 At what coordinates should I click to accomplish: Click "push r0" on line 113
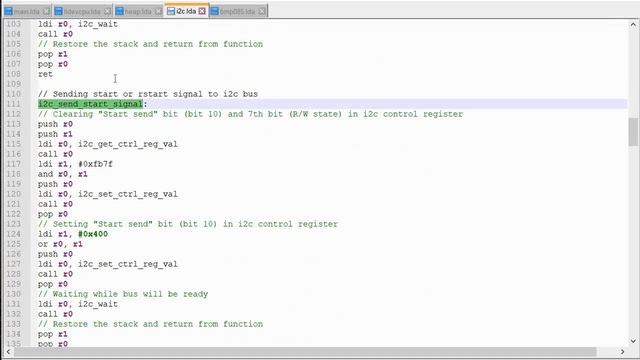pos(55,124)
